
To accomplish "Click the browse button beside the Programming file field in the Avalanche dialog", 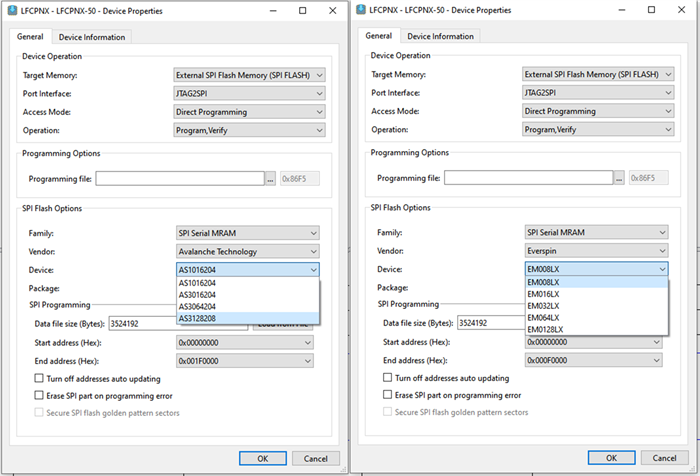I will [x=270, y=178].
